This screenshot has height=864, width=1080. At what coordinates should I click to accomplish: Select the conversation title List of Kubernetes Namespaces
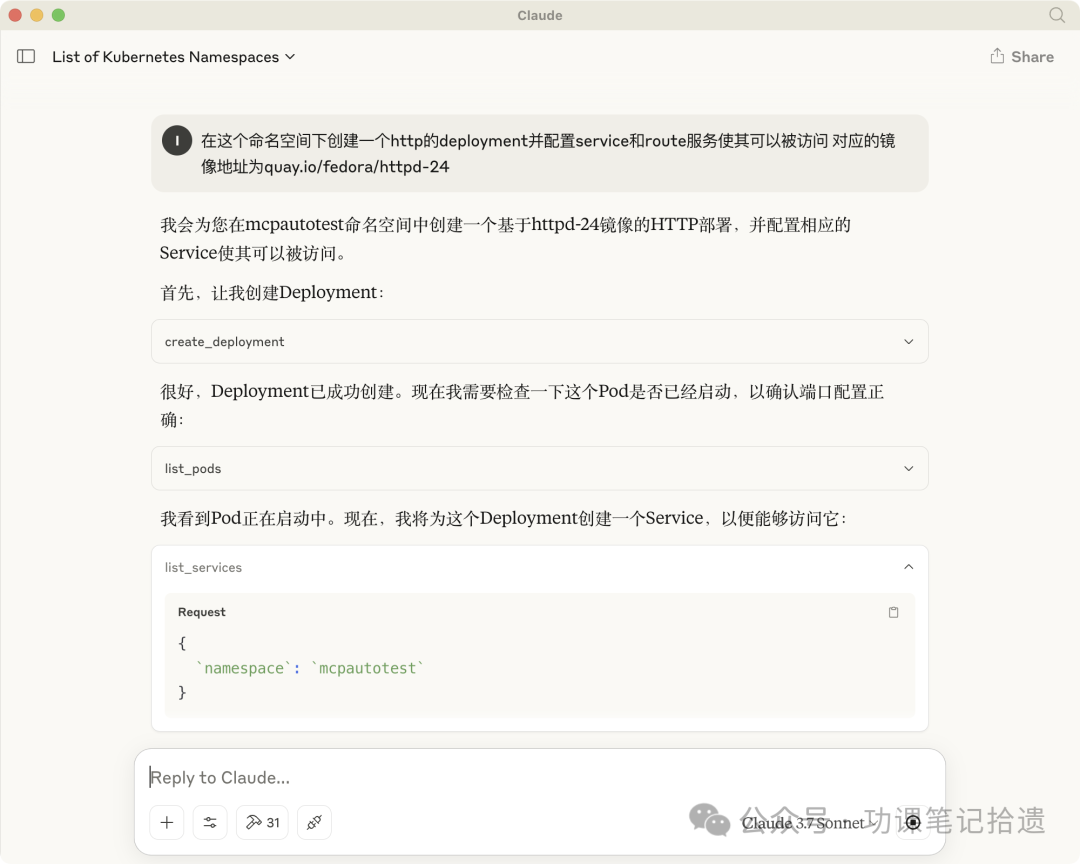pos(165,57)
